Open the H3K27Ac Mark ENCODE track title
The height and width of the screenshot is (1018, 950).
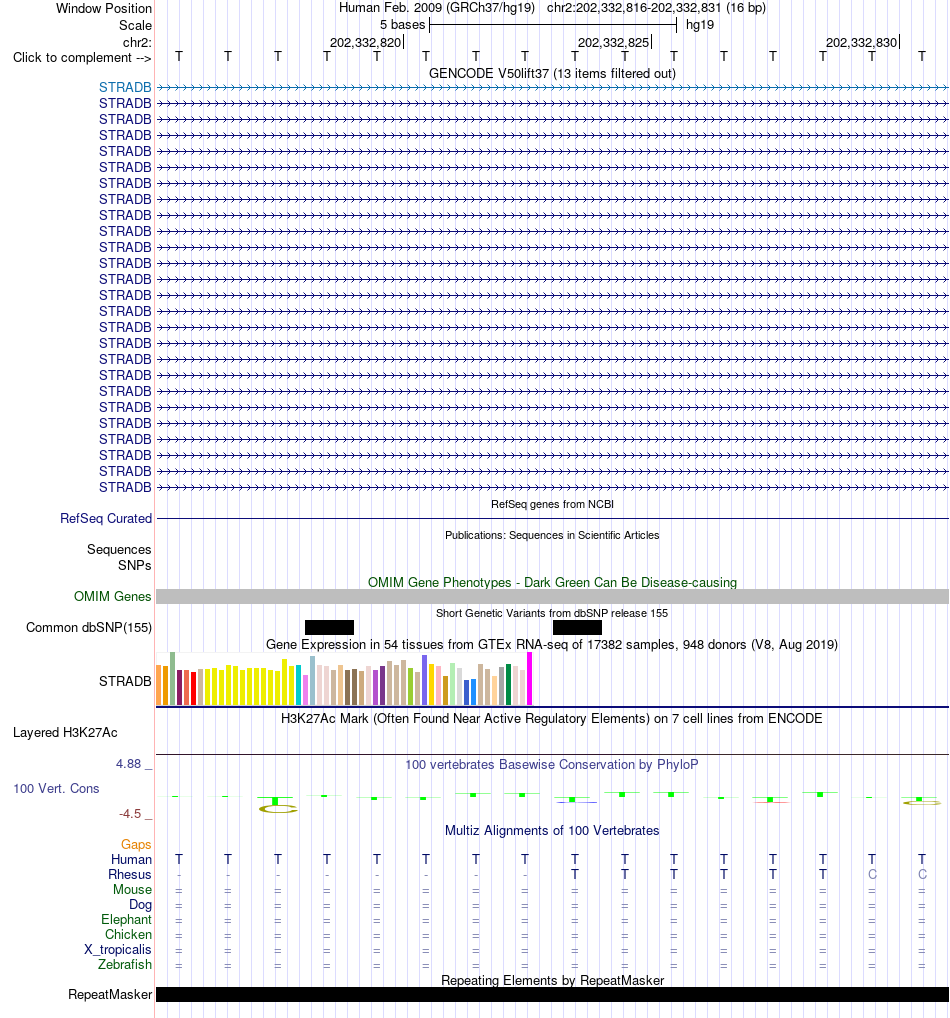tap(552, 719)
